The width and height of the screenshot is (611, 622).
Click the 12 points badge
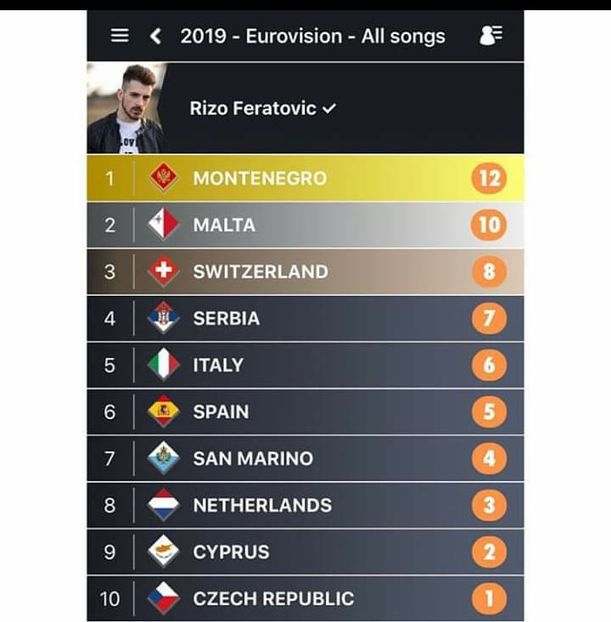pos(488,178)
